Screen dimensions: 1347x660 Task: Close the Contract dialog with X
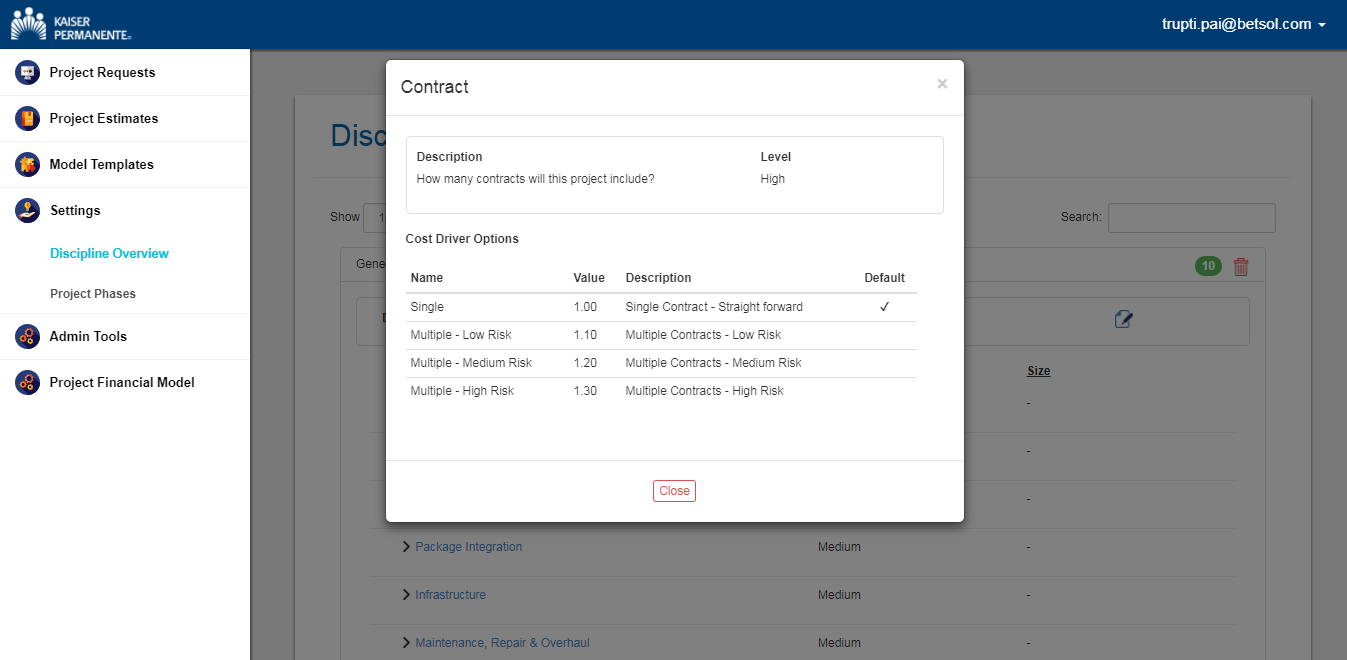[x=942, y=84]
